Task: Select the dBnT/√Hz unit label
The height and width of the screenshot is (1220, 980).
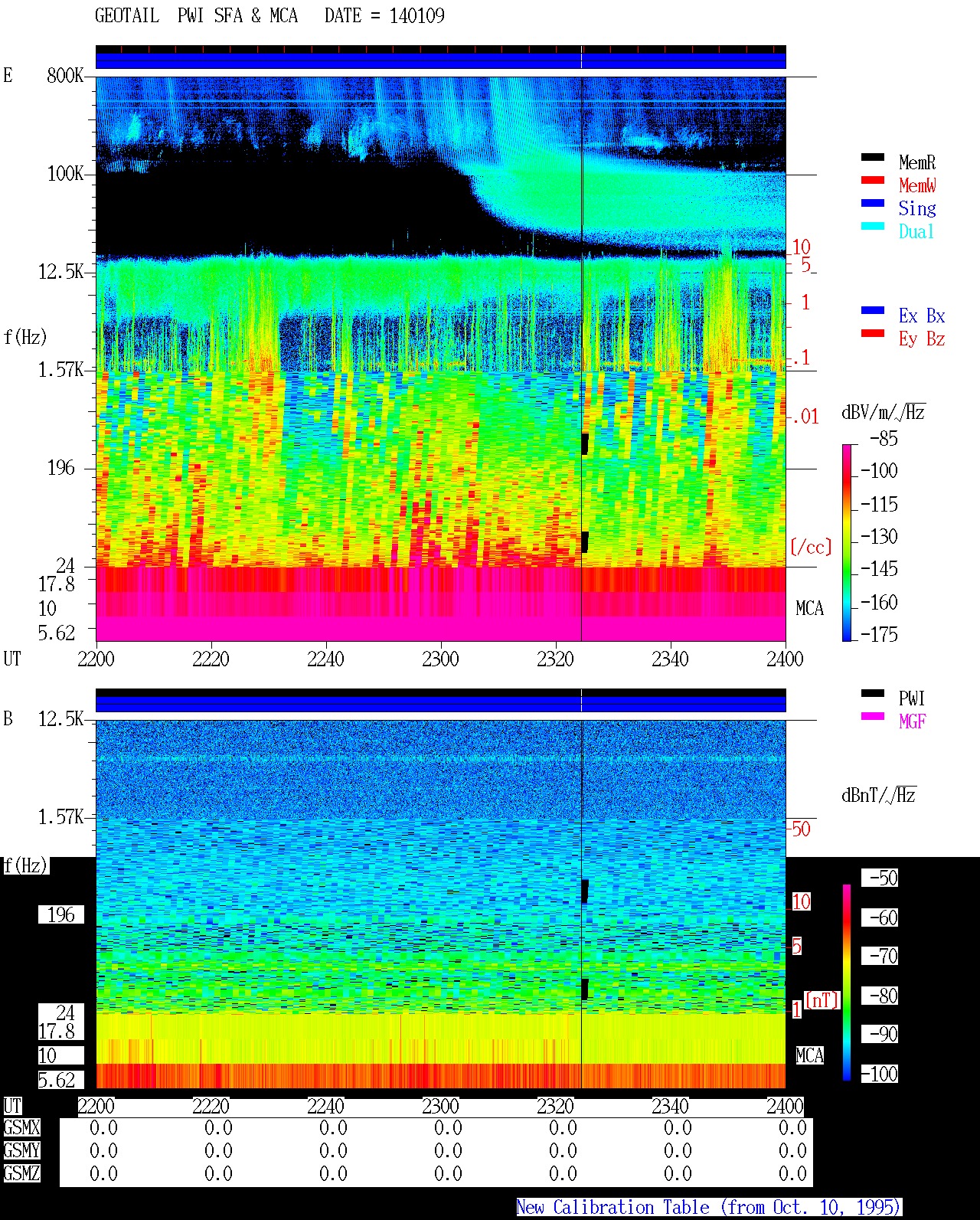Action: tap(879, 795)
